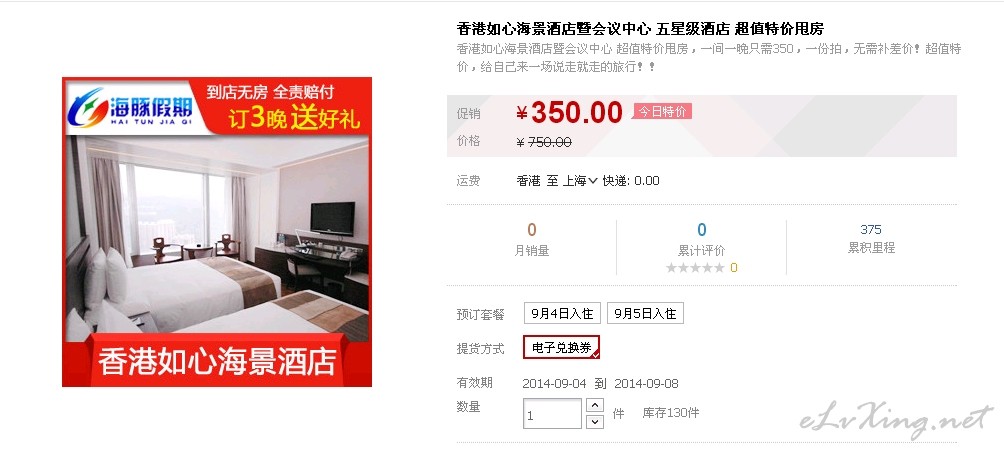Click the 累积里程 375 mileage value
1004x453 pixels.
[x=871, y=229]
